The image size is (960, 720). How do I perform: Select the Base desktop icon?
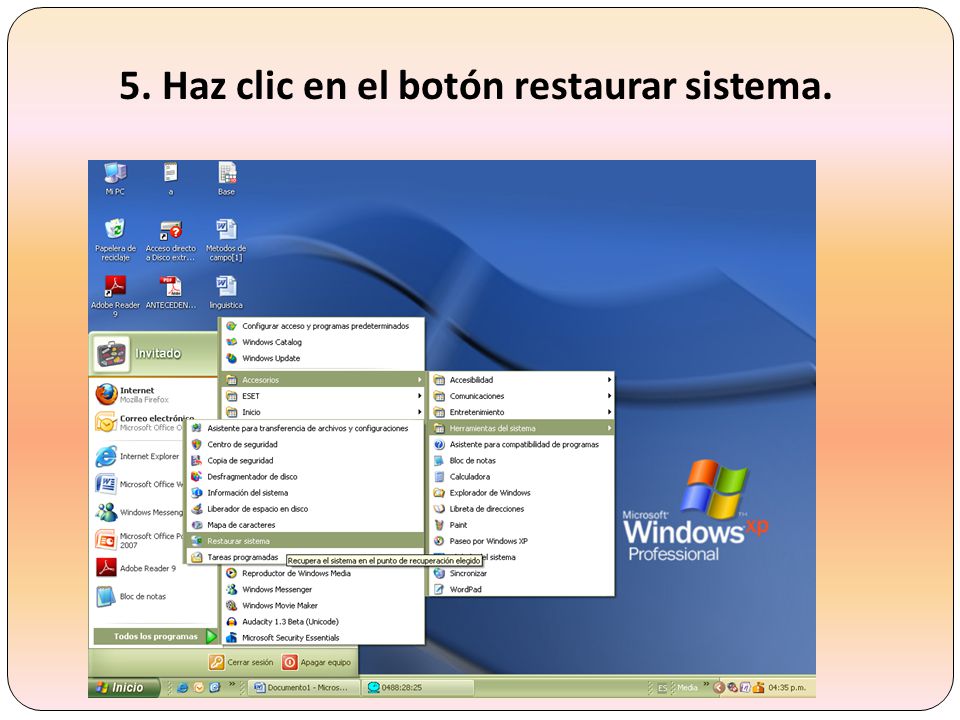(227, 178)
